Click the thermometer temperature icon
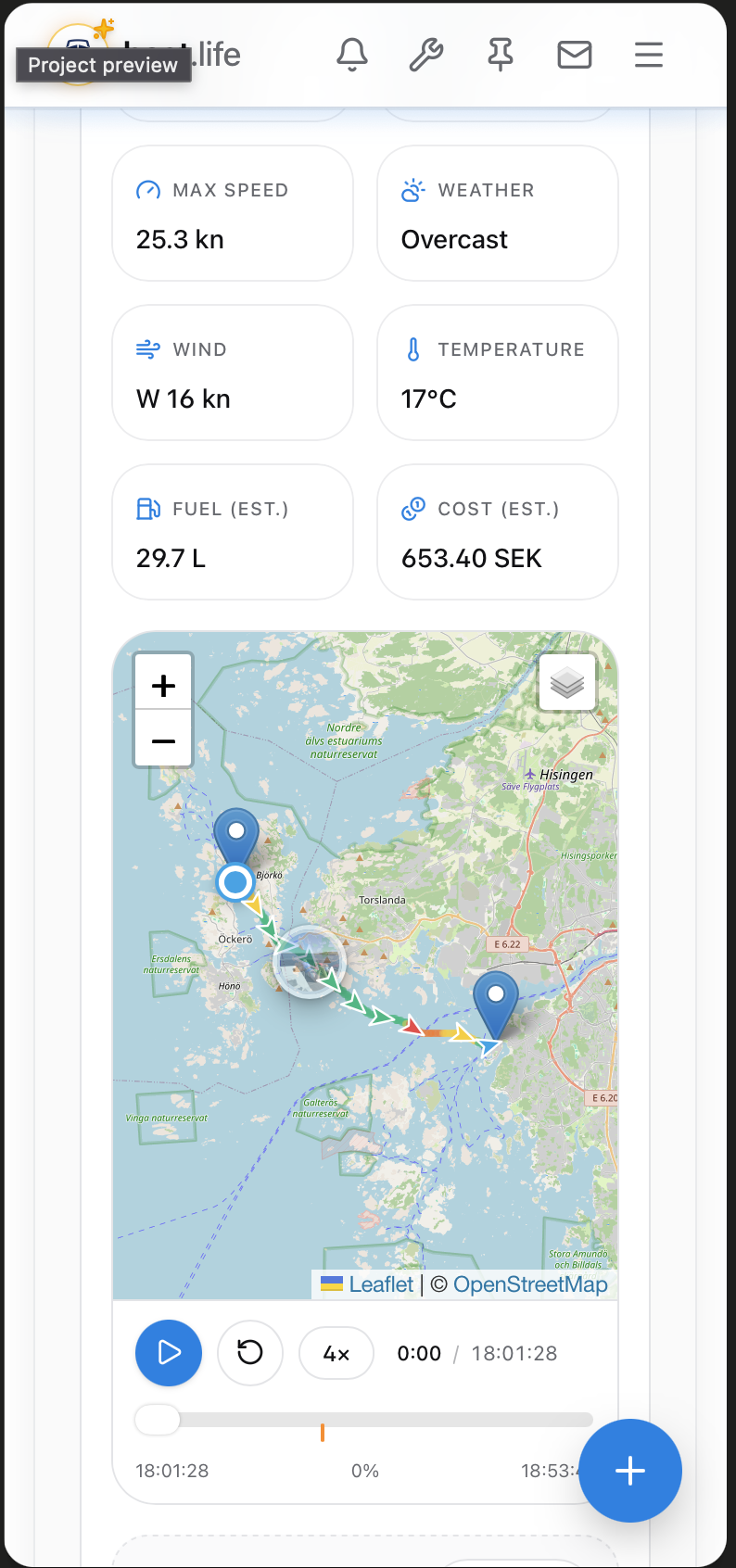This screenshot has height=1568, width=736. click(x=413, y=349)
